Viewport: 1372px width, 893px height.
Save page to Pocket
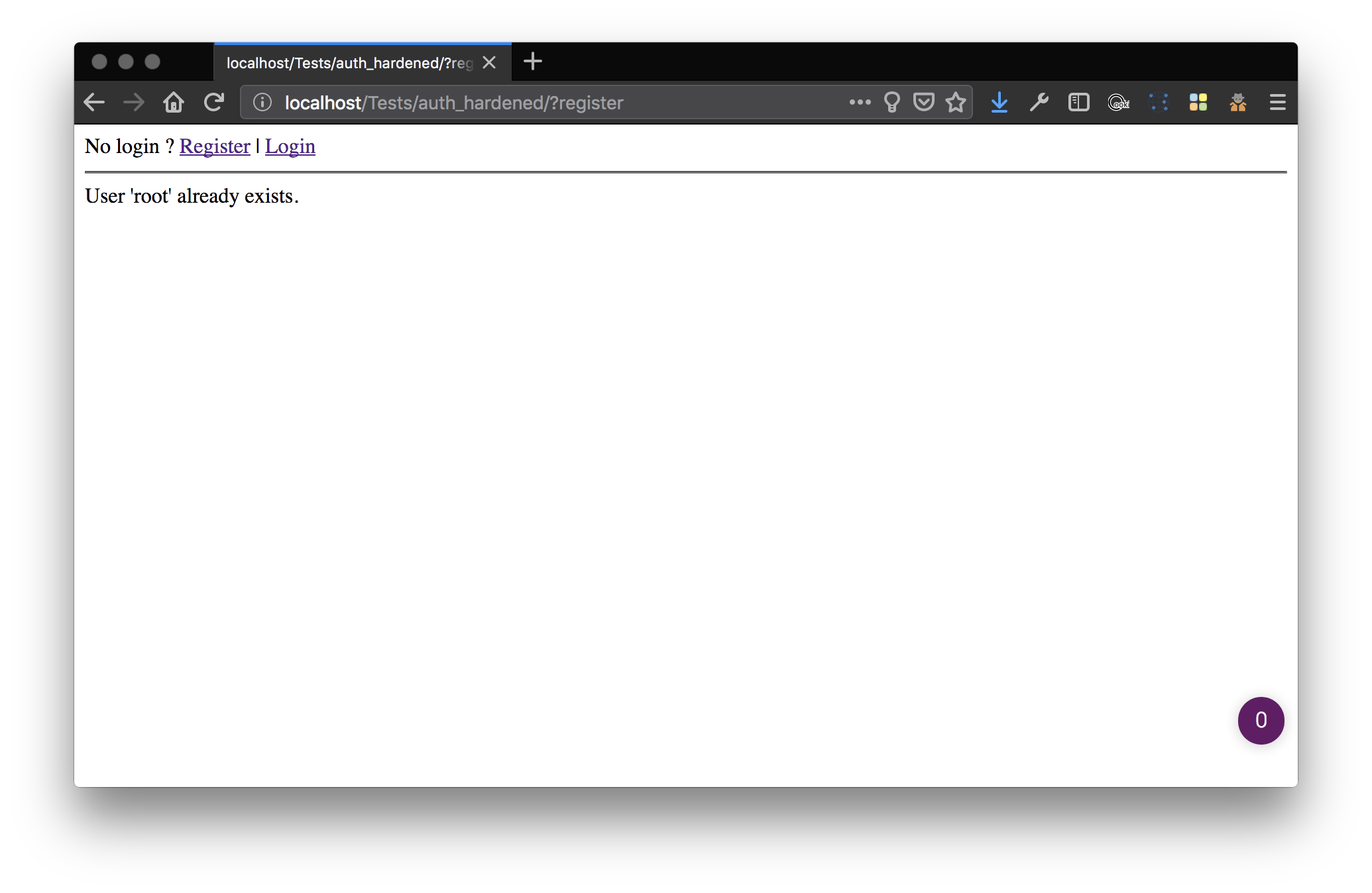pyautogui.click(x=924, y=102)
